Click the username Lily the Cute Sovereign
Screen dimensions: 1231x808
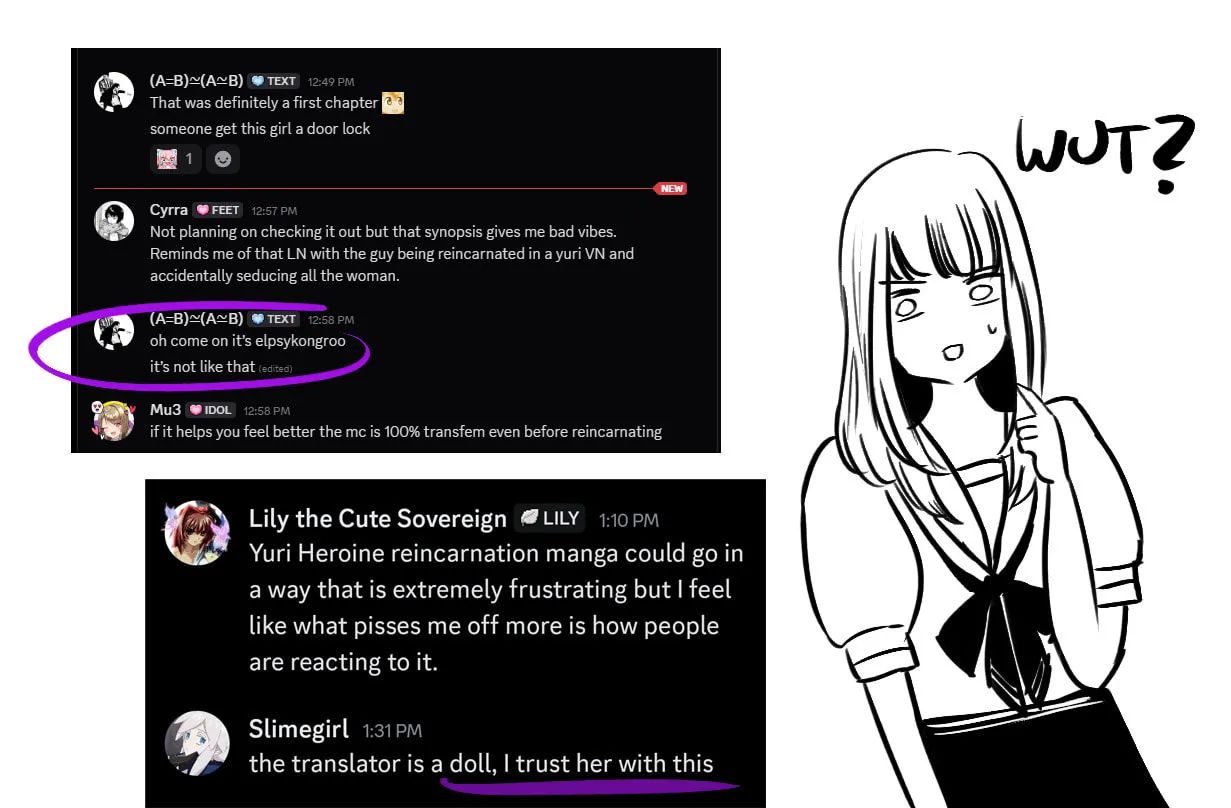[378, 519]
